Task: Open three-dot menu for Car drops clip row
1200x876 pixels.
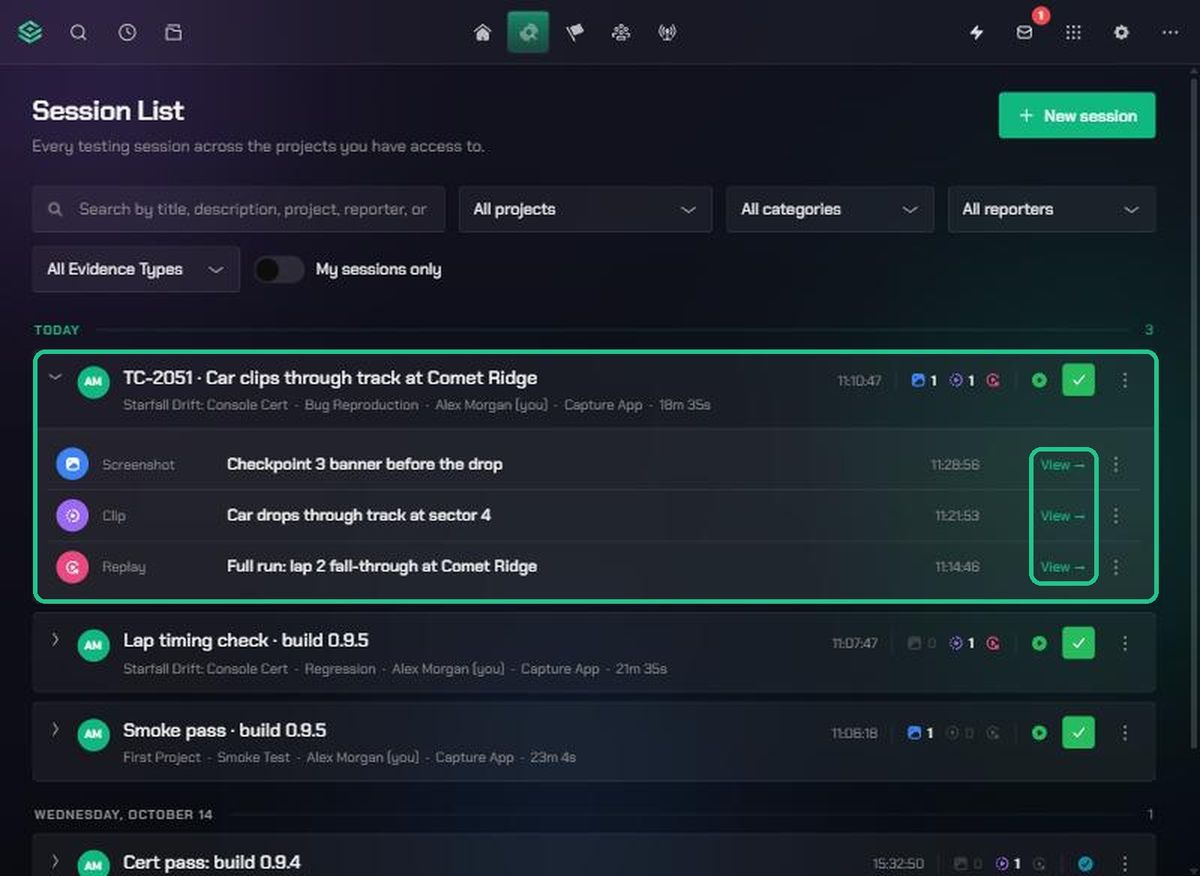Action: [x=1116, y=516]
